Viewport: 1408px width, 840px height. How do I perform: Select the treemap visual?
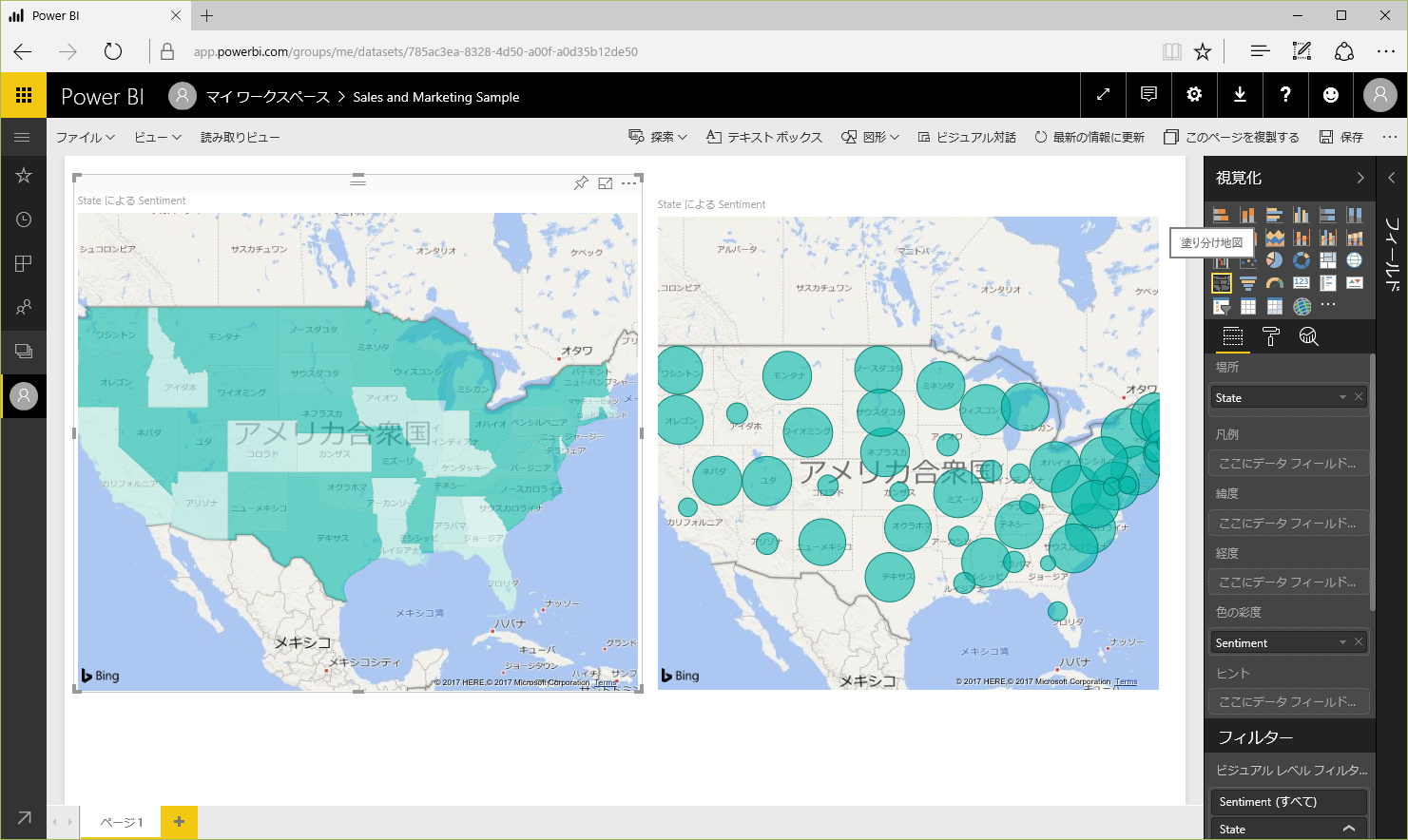tap(1328, 260)
